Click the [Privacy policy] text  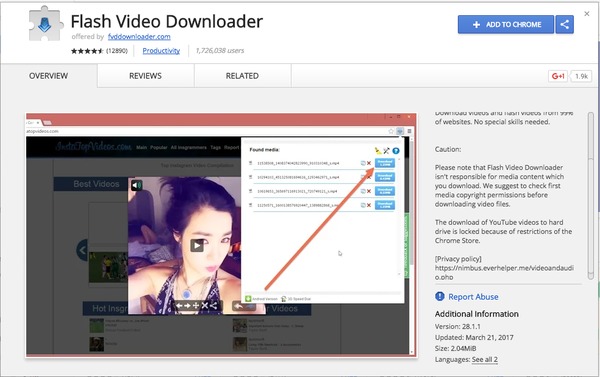458,259
